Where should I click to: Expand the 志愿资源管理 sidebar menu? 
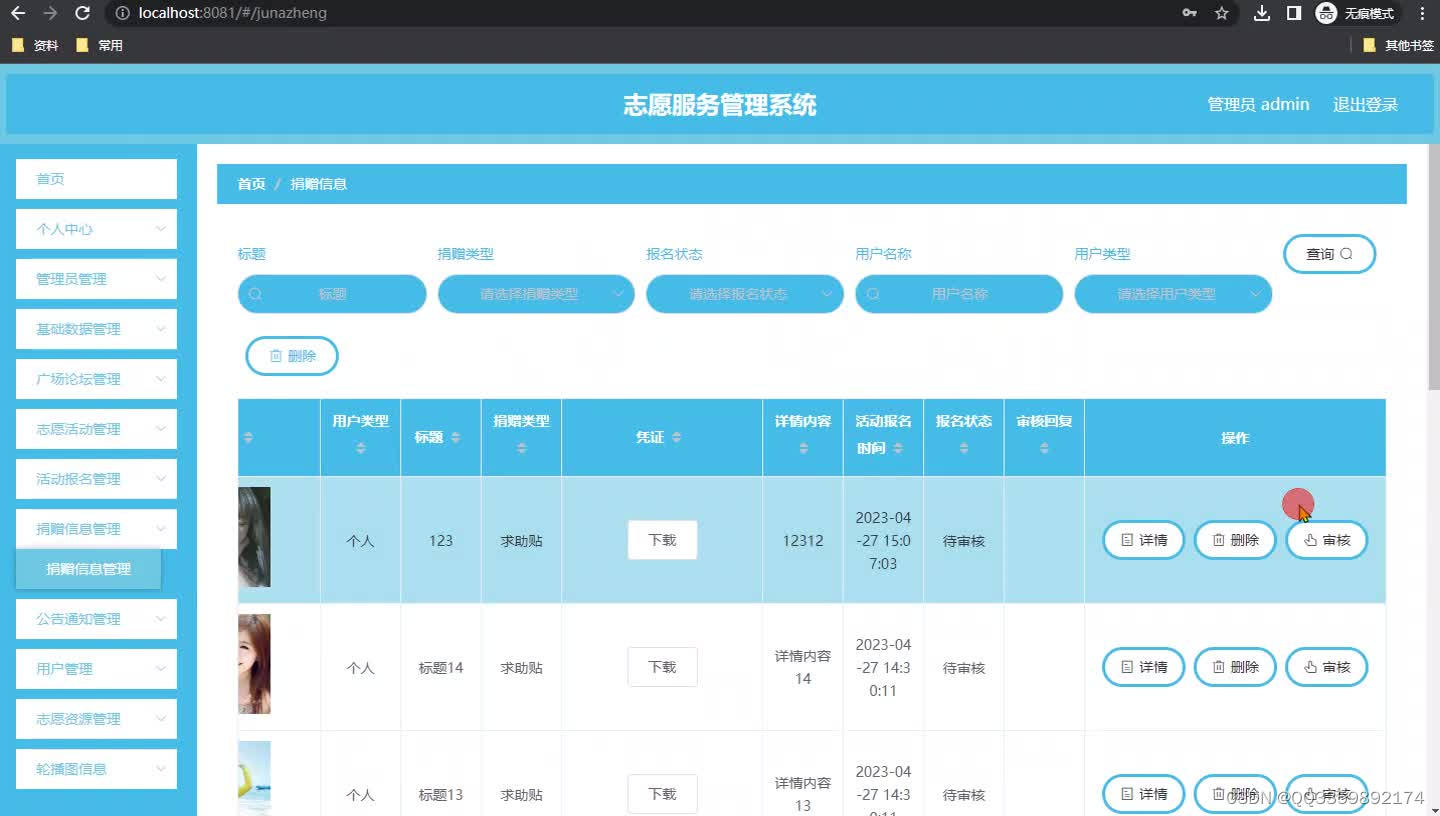[x=96, y=719]
